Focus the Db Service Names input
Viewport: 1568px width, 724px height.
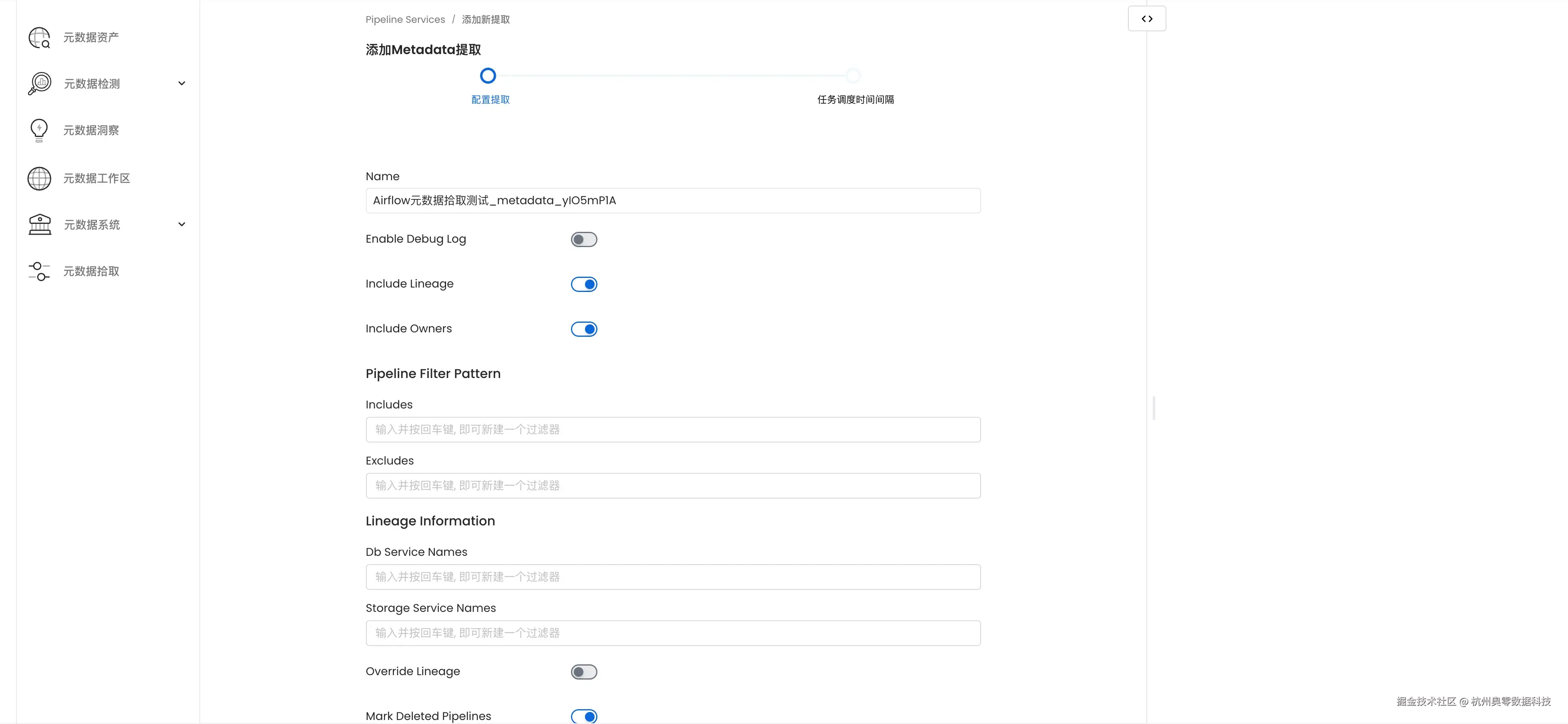pos(673,577)
